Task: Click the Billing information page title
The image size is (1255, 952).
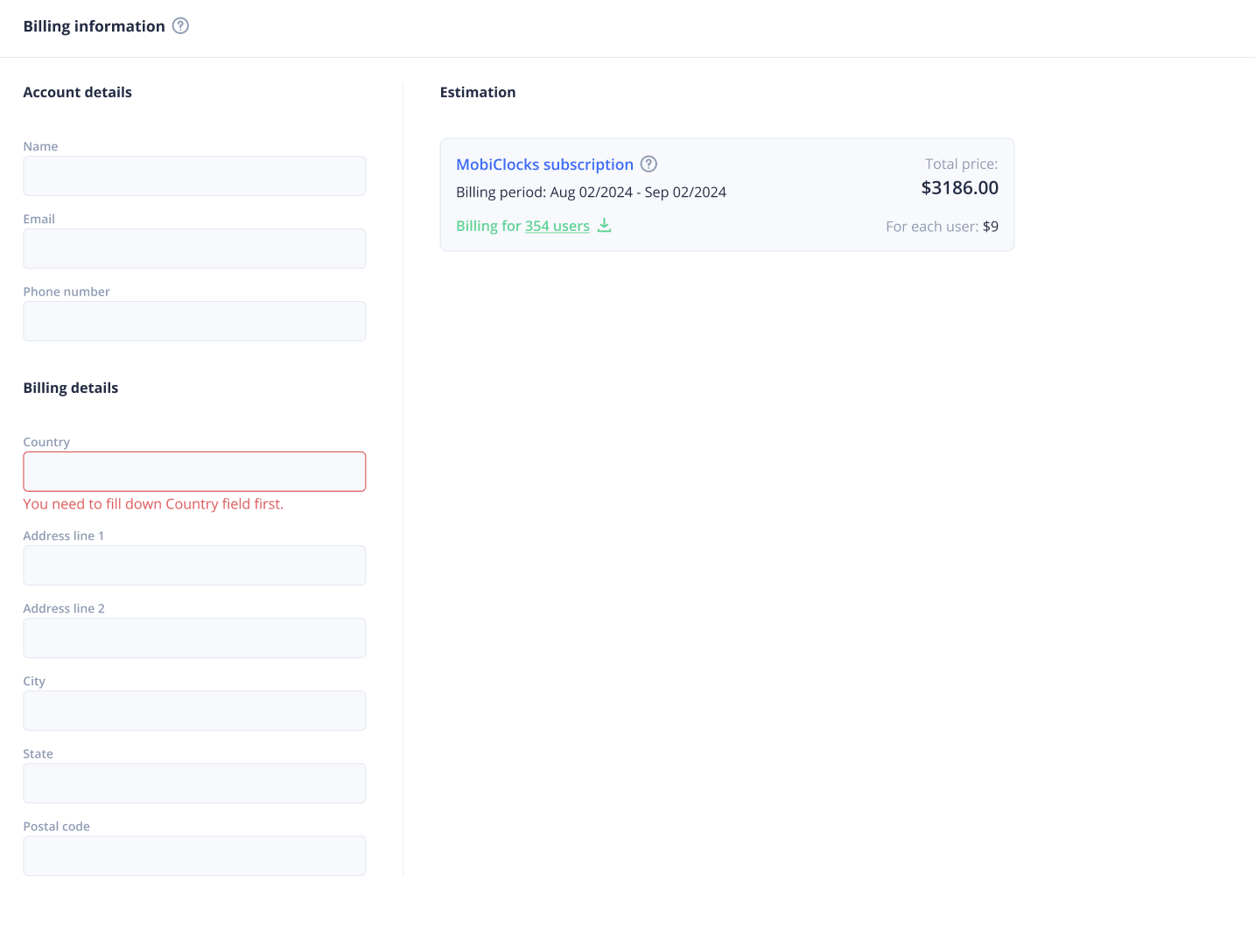Action: coord(95,26)
